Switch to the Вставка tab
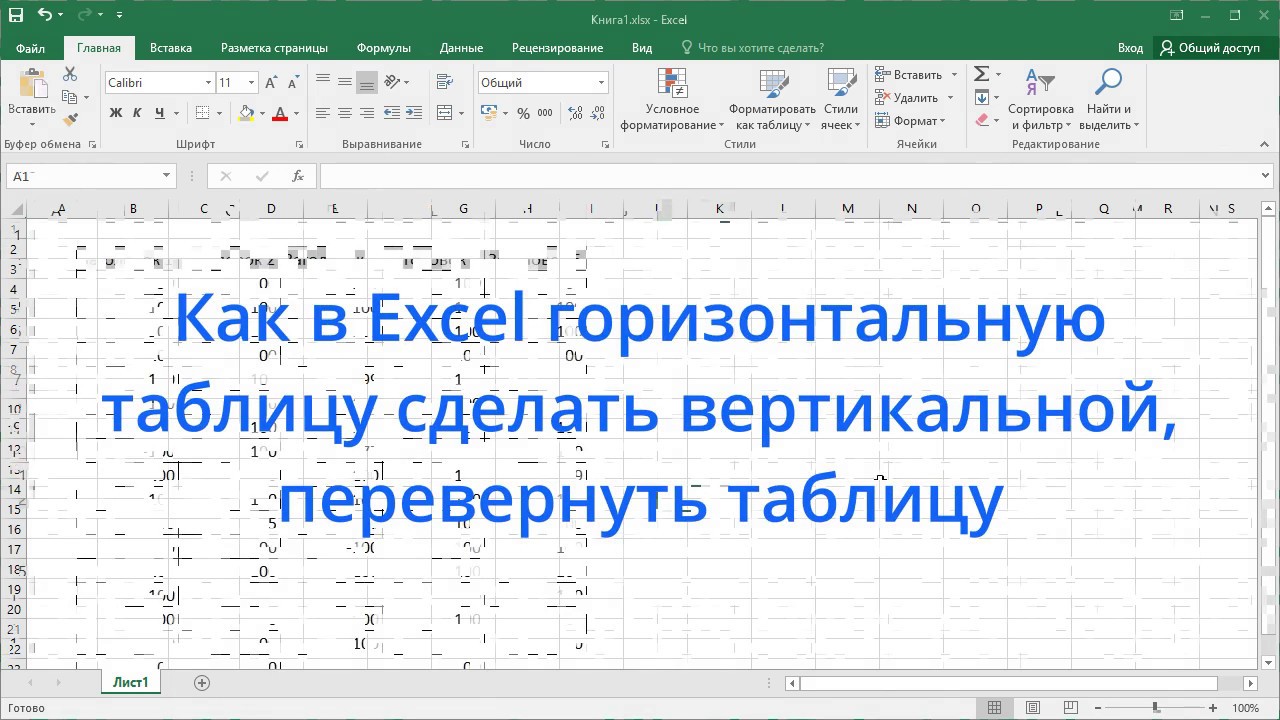The height and width of the screenshot is (720, 1280). tap(171, 47)
